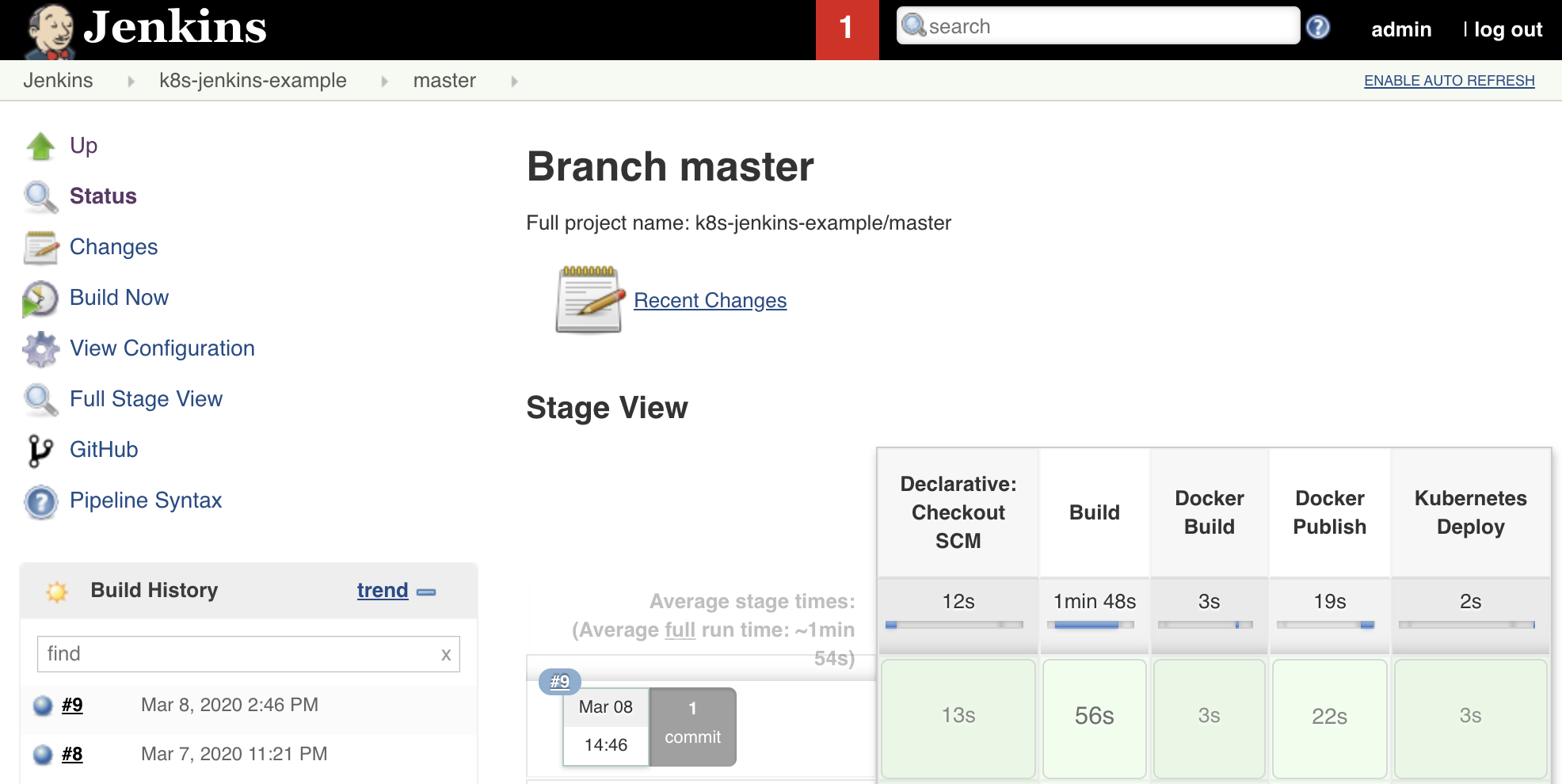Image resolution: width=1562 pixels, height=784 pixels.
Task: Open Pipeline Syntax via the question mark icon
Action: [40, 501]
